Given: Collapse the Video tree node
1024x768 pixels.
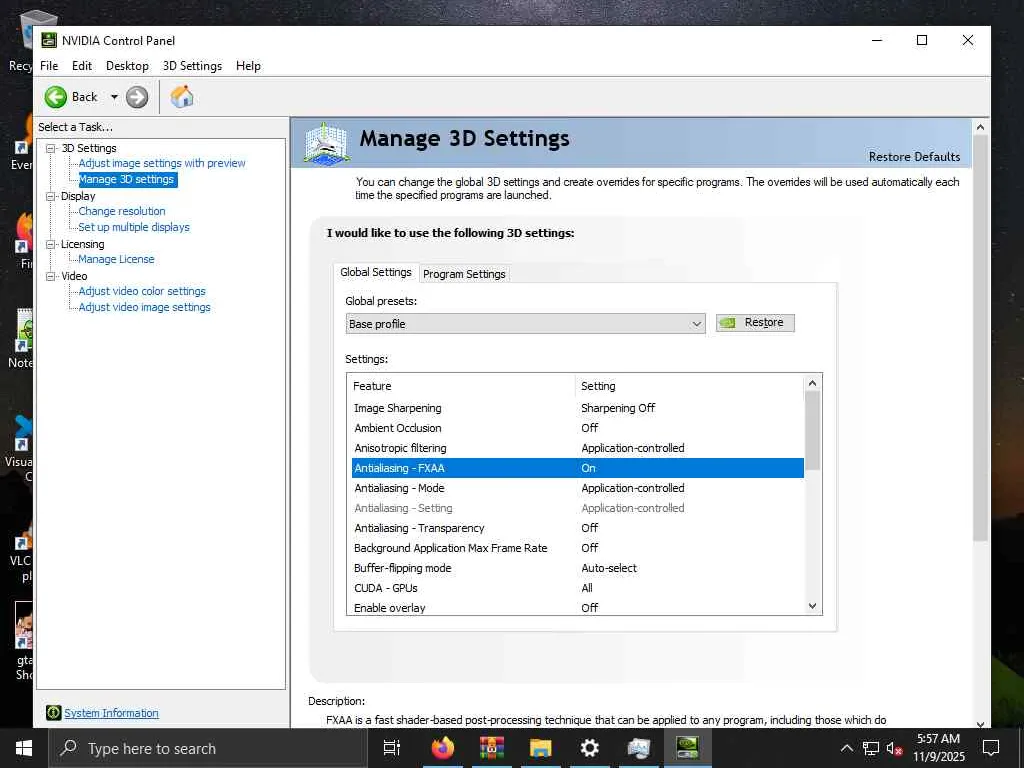Looking at the screenshot, I should [51, 276].
